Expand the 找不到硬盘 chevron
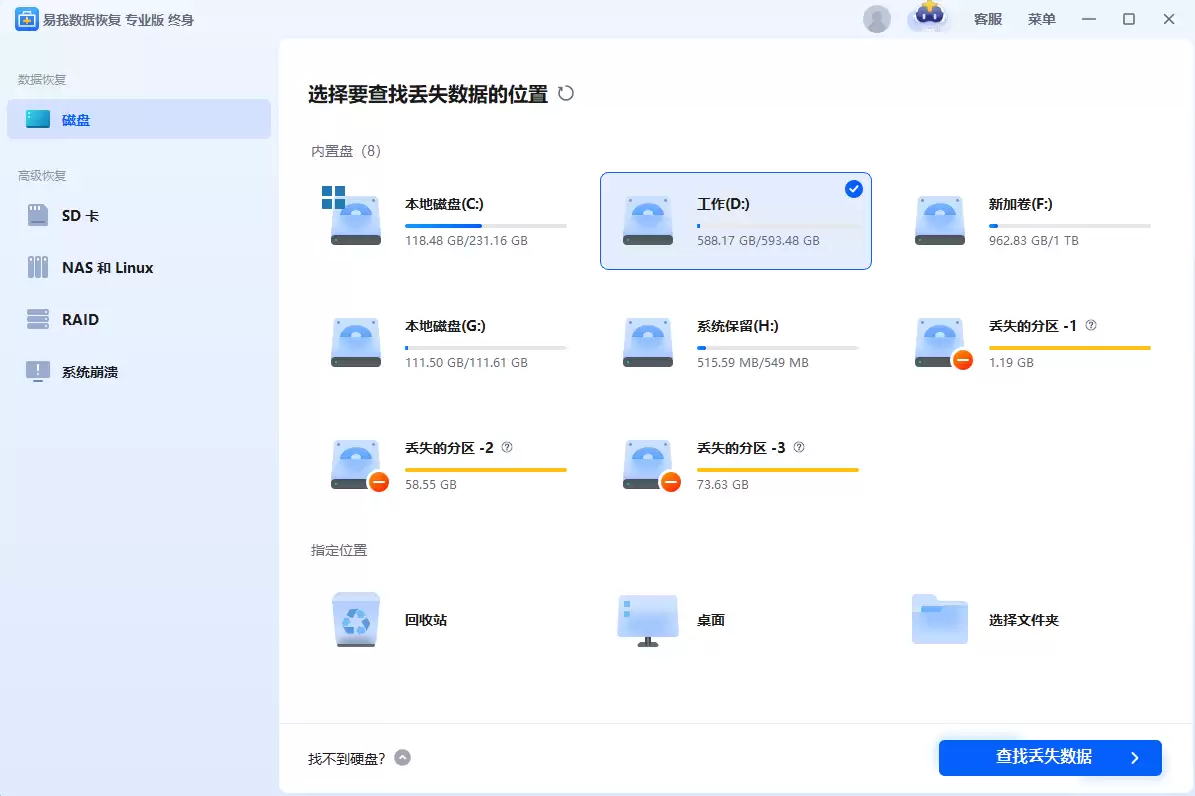The width and height of the screenshot is (1195, 796). coord(402,758)
